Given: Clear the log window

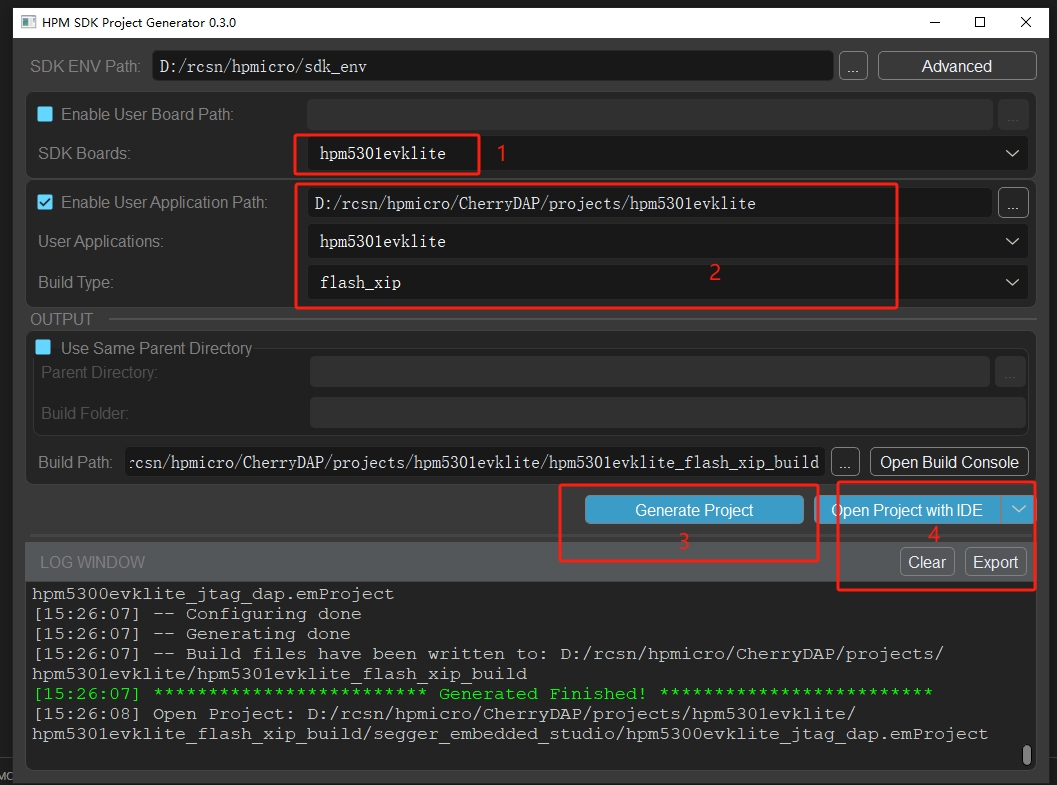Looking at the screenshot, I should pyautogui.click(x=926, y=561).
